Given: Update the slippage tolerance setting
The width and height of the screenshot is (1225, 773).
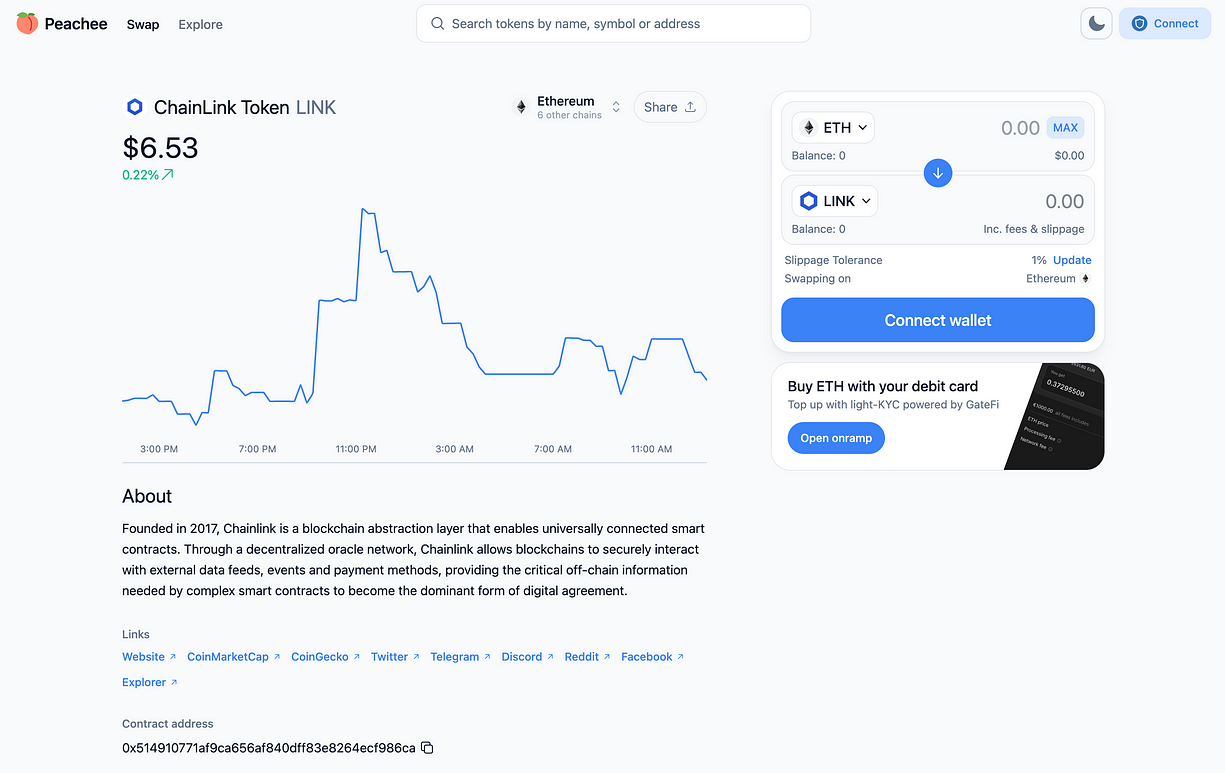Looking at the screenshot, I should click(1071, 260).
